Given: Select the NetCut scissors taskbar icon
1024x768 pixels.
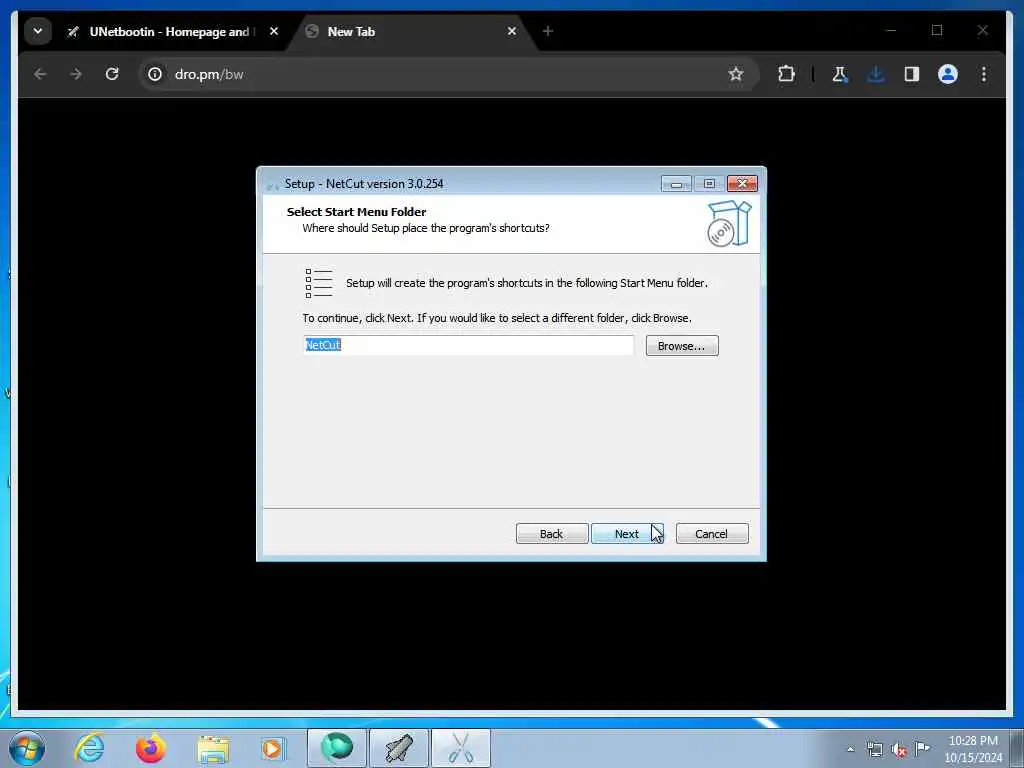Looking at the screenshot, I should pos(461,748).
